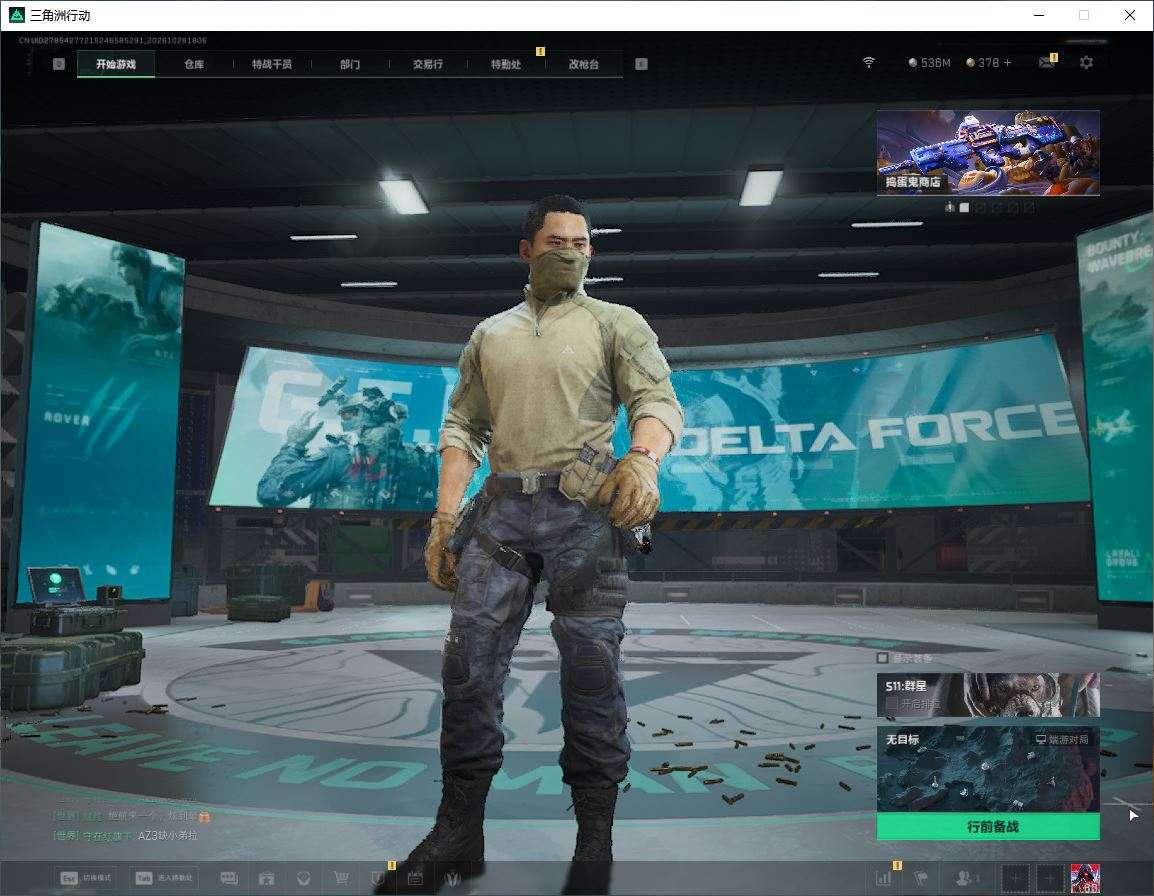Viewport: 1154px width, 896px height.
Task: Toggle the 显示装备 checkbox
Action: 882,657
